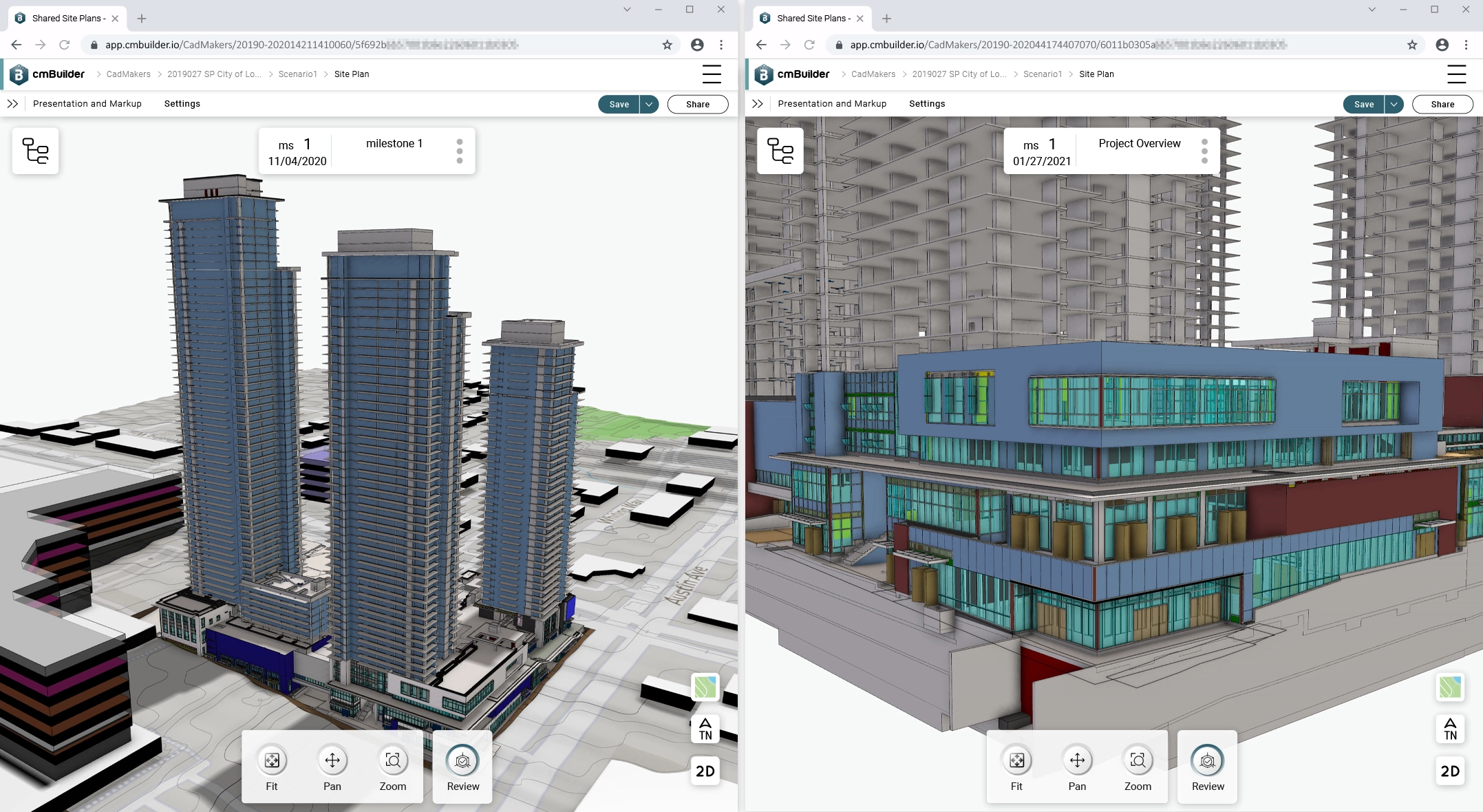Toggle the map layer icon in left window
Viewport: 1483px width, 812px height.
coord(705,687)
